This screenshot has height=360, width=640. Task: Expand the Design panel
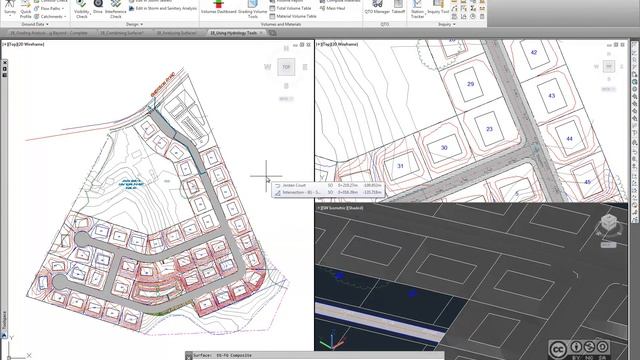(134, 24)
